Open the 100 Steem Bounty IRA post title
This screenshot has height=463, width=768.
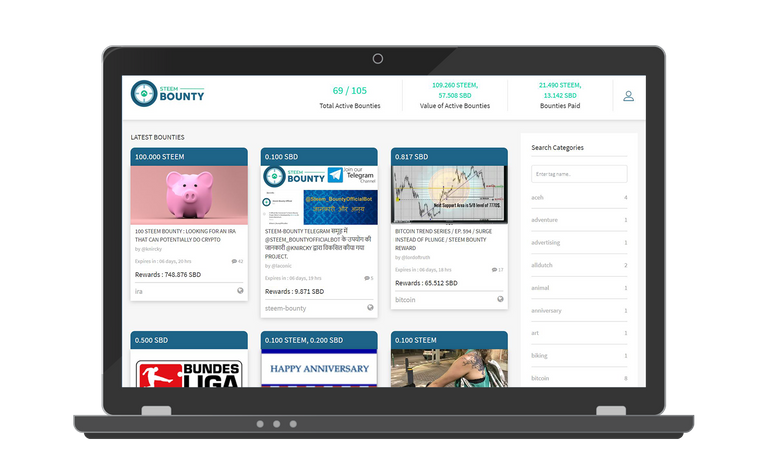pyautogui.click(x=185, y=235)
